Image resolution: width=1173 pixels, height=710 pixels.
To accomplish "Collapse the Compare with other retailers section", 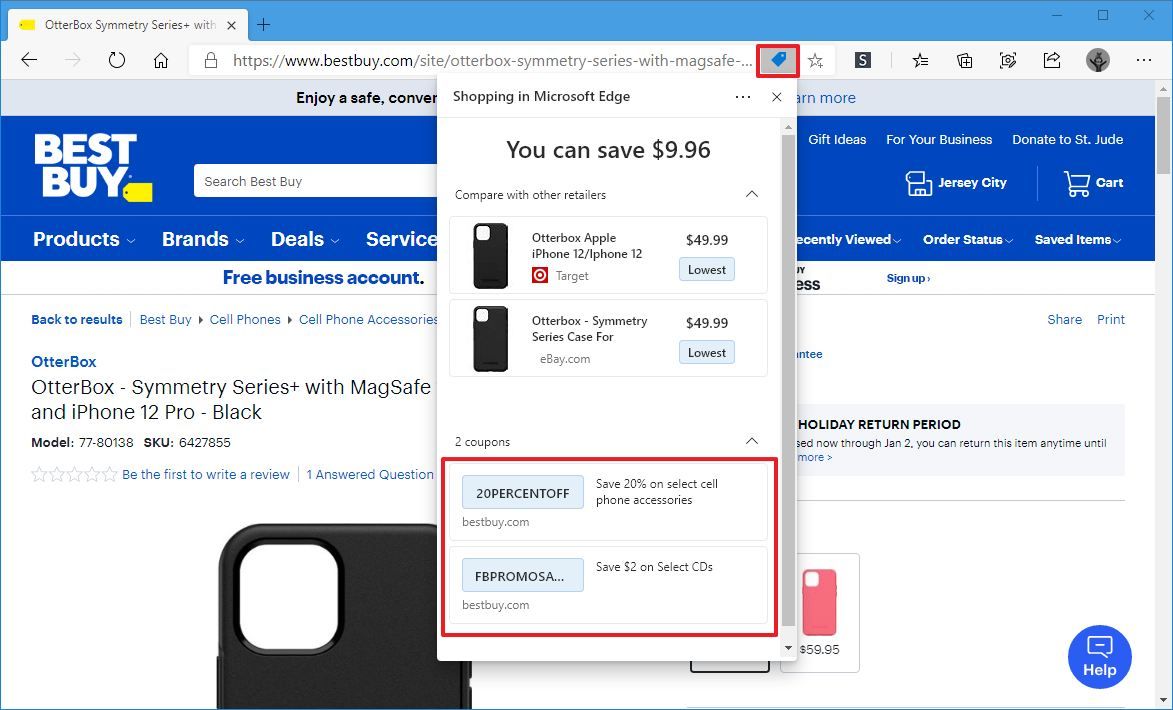I will [x=752, y=194].
